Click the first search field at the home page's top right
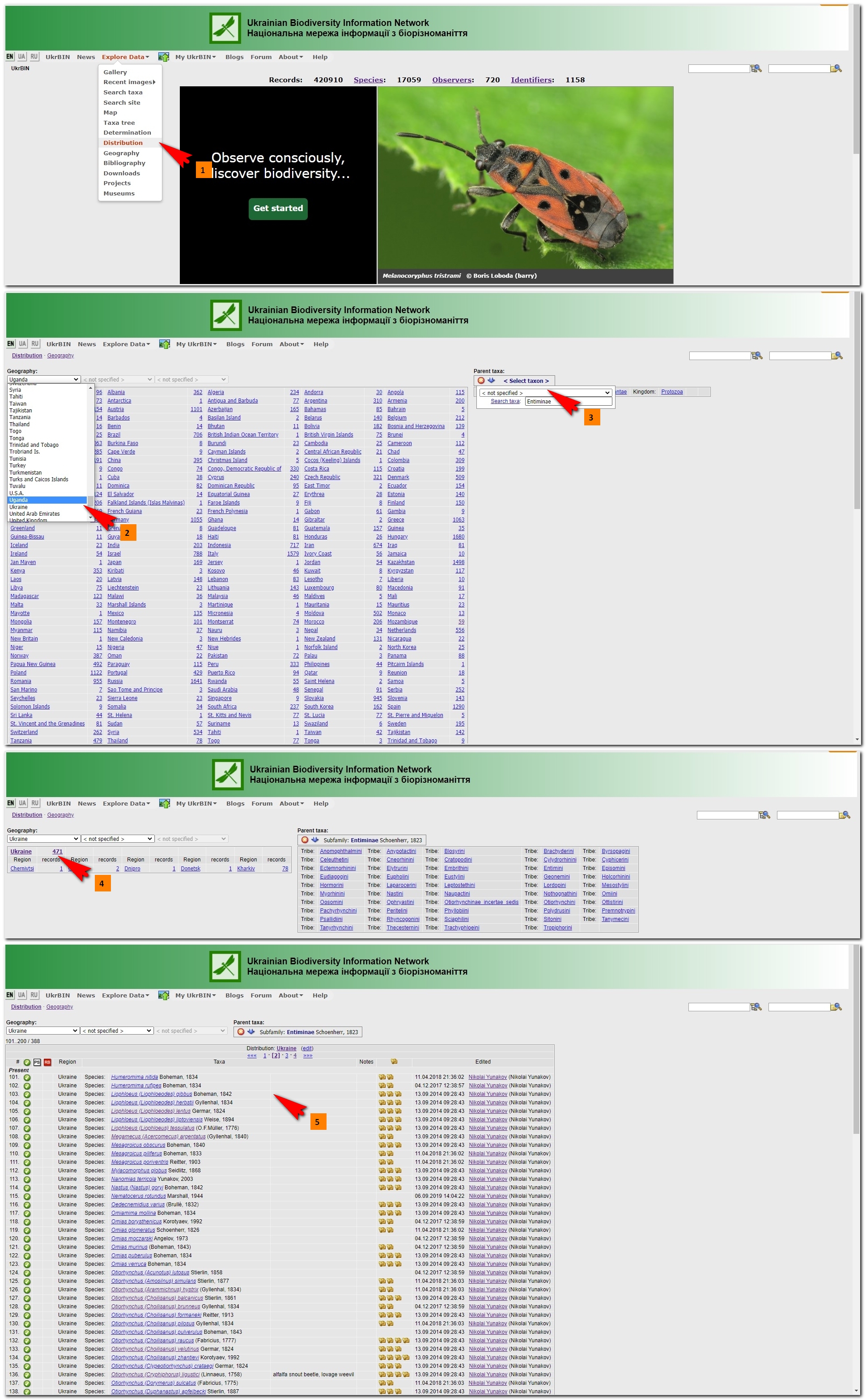 [719, 69]
